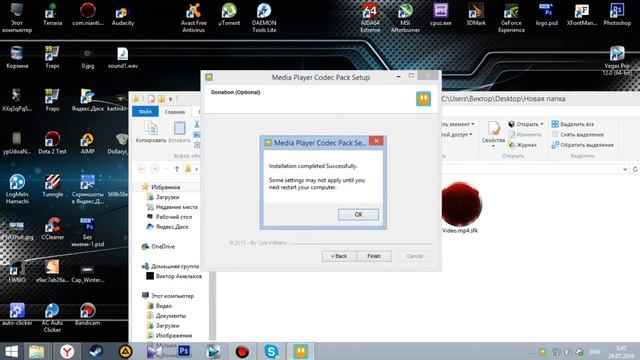Viewport: 640px width, 360px height.
Task: Select Недавние места in Explorer sidebar
Action: (172, 207)
